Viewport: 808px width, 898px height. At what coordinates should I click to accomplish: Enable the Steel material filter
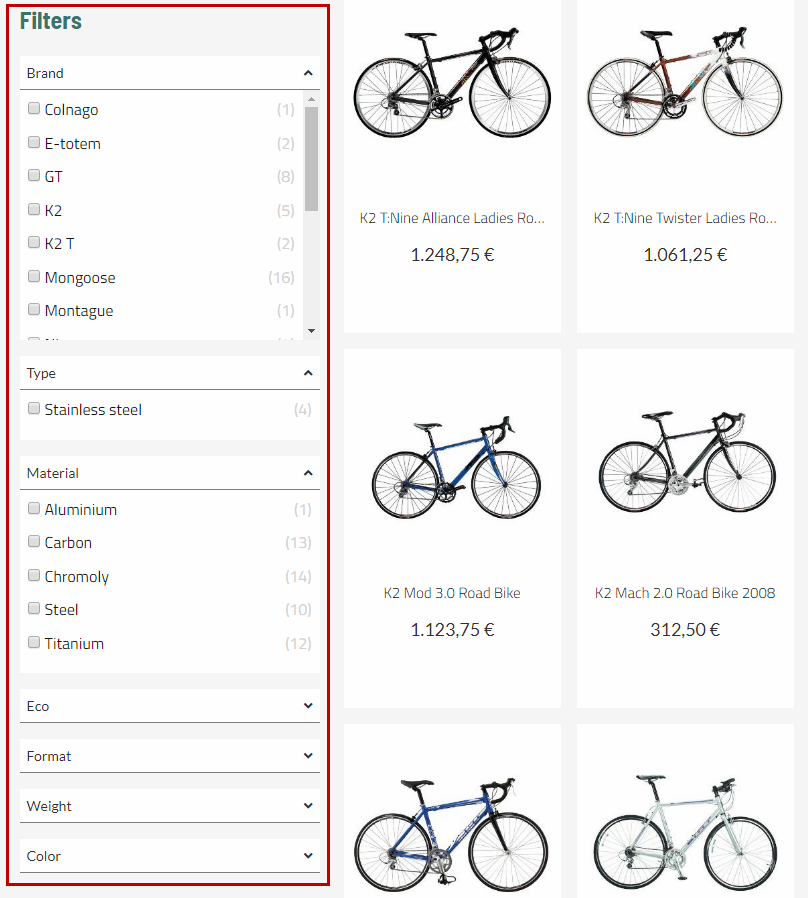point(34,608)
